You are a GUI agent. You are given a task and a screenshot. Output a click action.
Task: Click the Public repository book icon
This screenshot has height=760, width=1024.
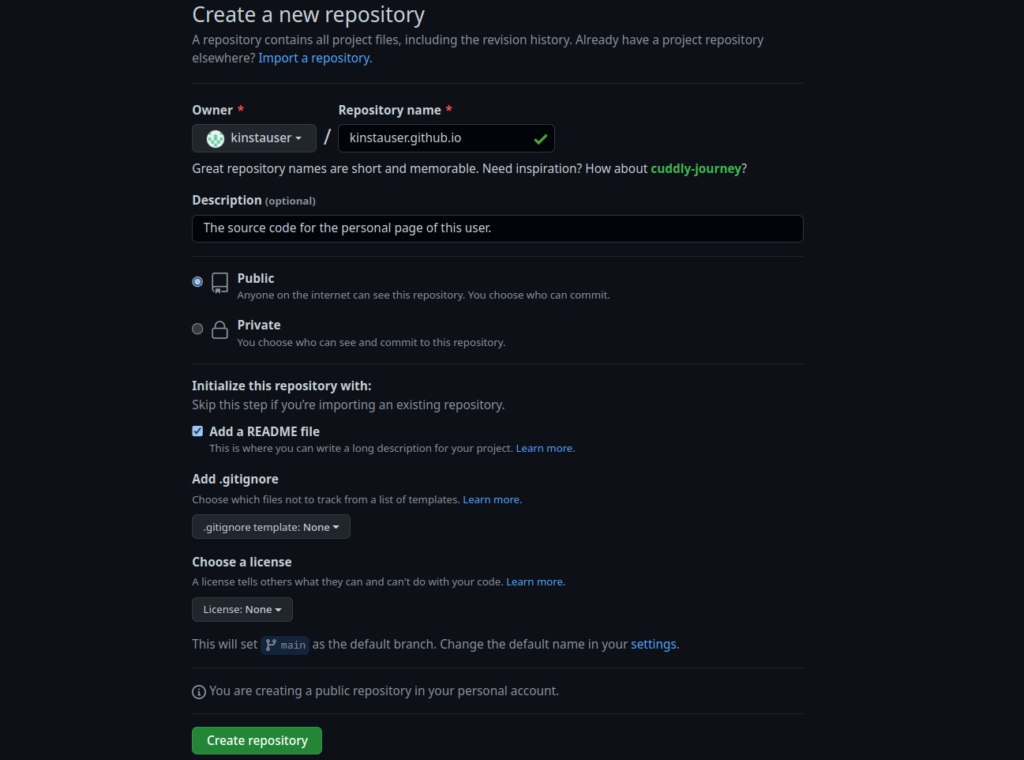(x=220, y=283)
